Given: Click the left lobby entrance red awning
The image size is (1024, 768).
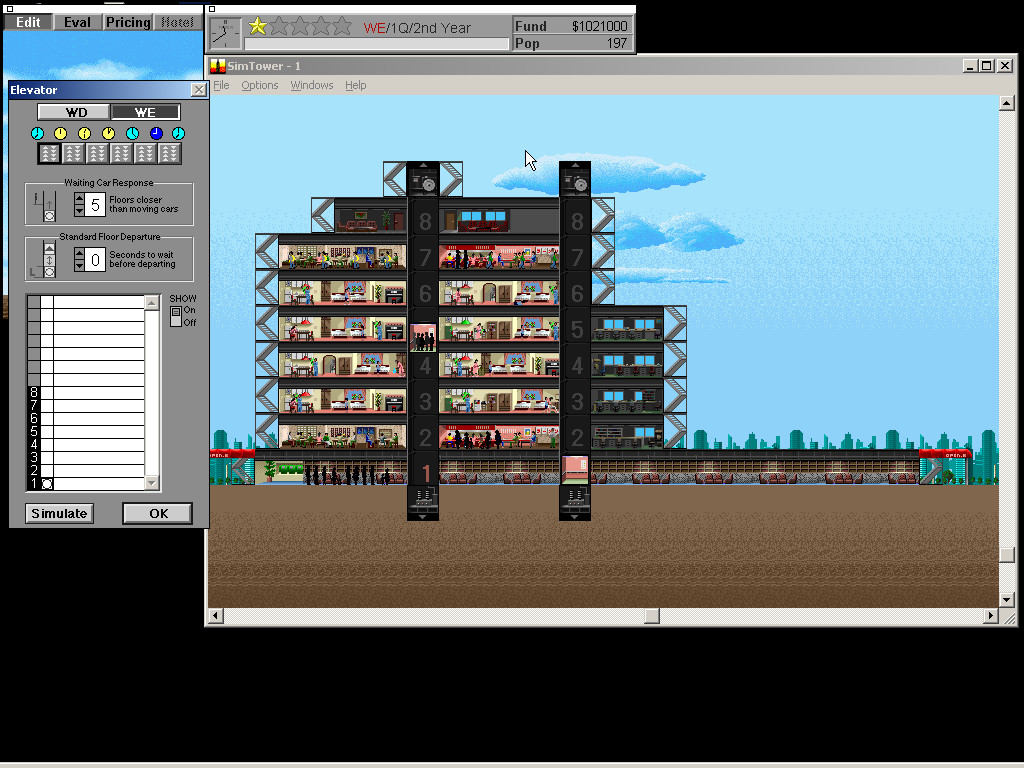Looking at the screenshot, I should (x=232, y=454).
